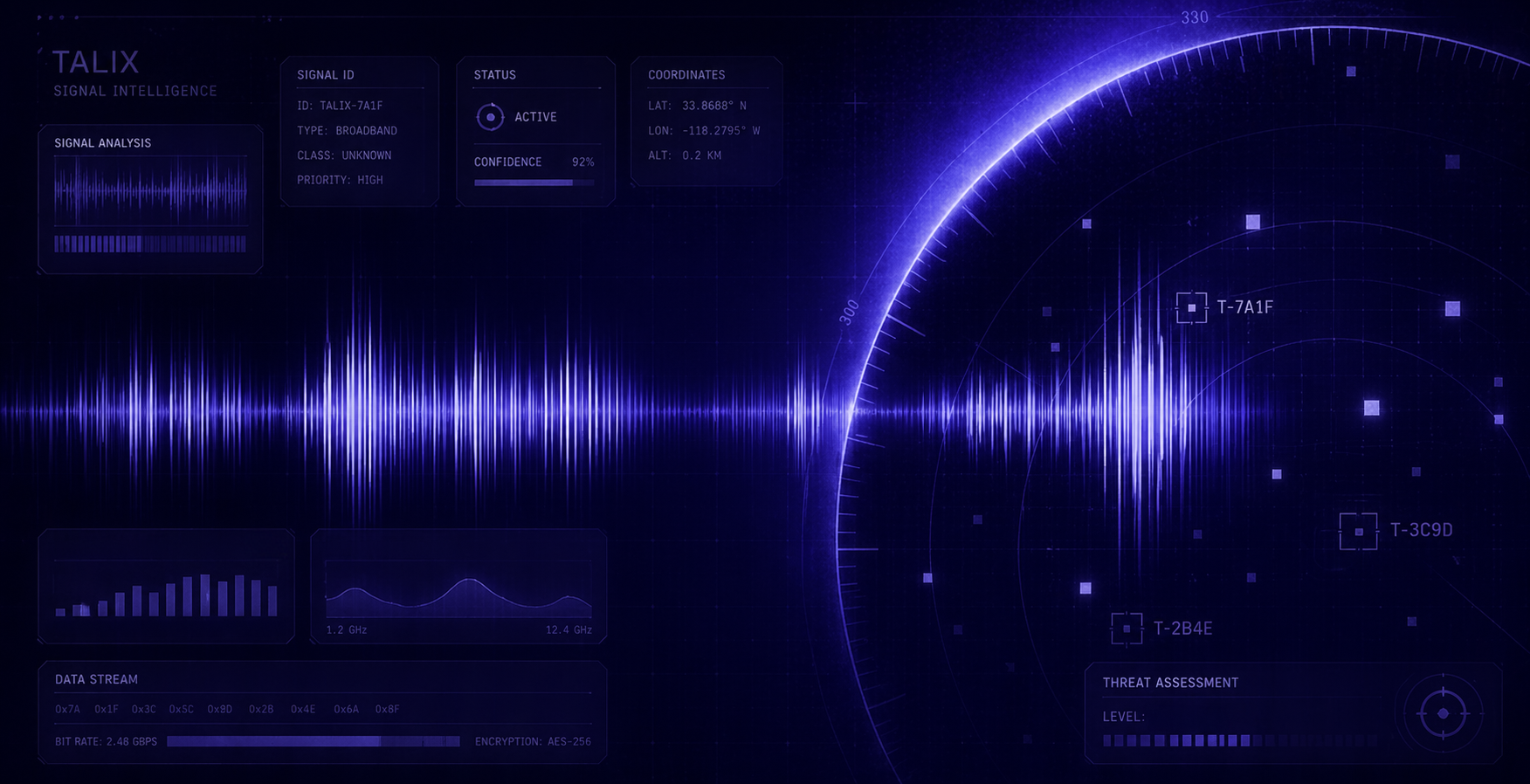The height and width of the screenshot is (784, 1530).
Task: Open the Signal Analysis waveform thumbnail
Action: [x=150, y=190]
